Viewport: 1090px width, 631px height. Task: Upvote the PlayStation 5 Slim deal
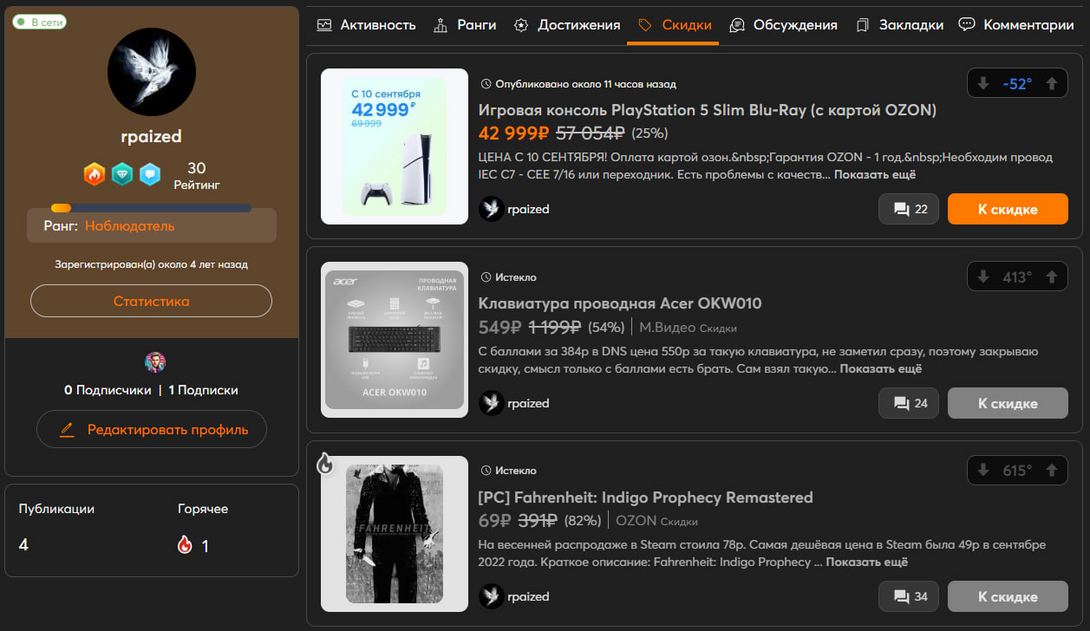(x=1051, y=84)
